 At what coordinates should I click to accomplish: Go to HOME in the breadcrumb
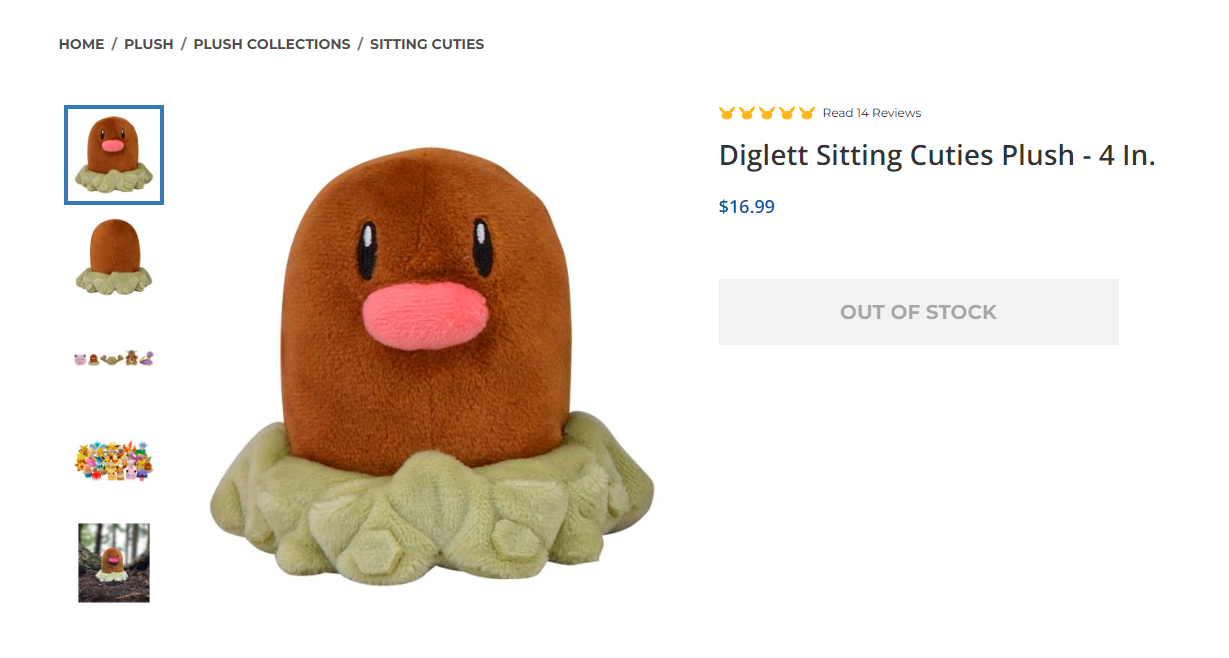(x=82, y=44)
